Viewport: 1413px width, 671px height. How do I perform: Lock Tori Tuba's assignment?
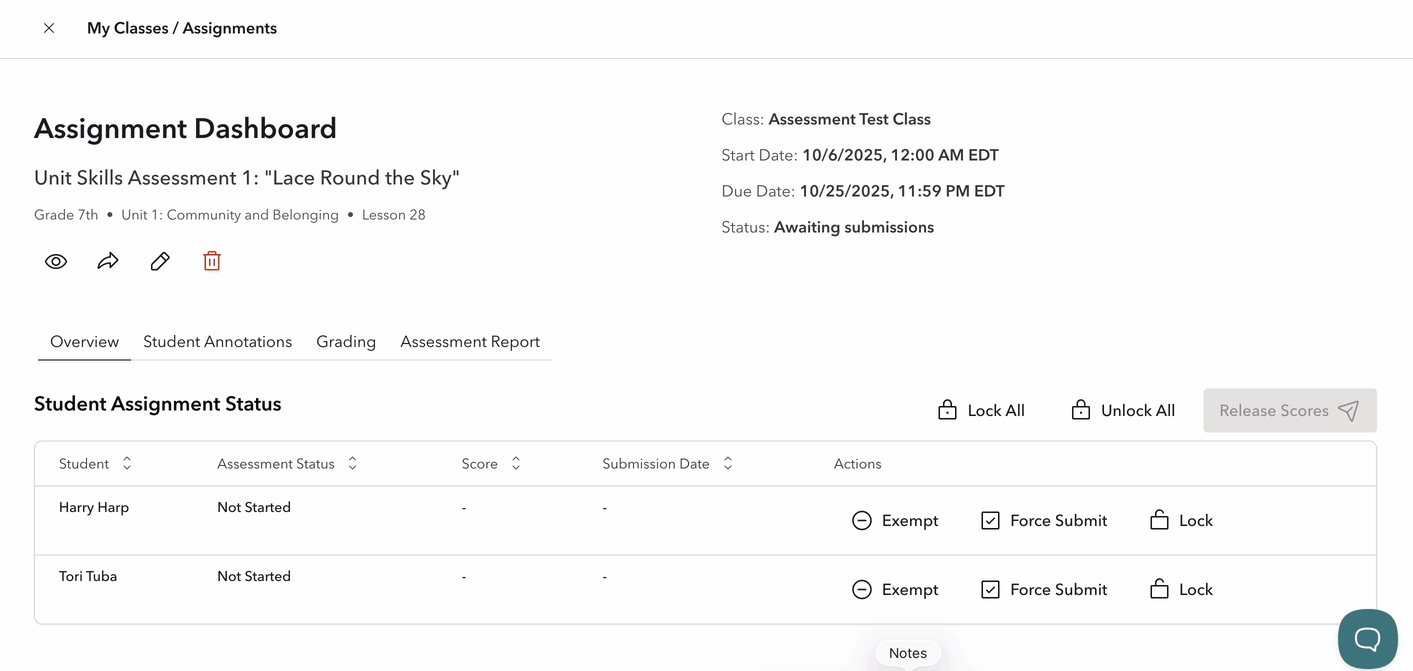click(x=1181, y=589)
